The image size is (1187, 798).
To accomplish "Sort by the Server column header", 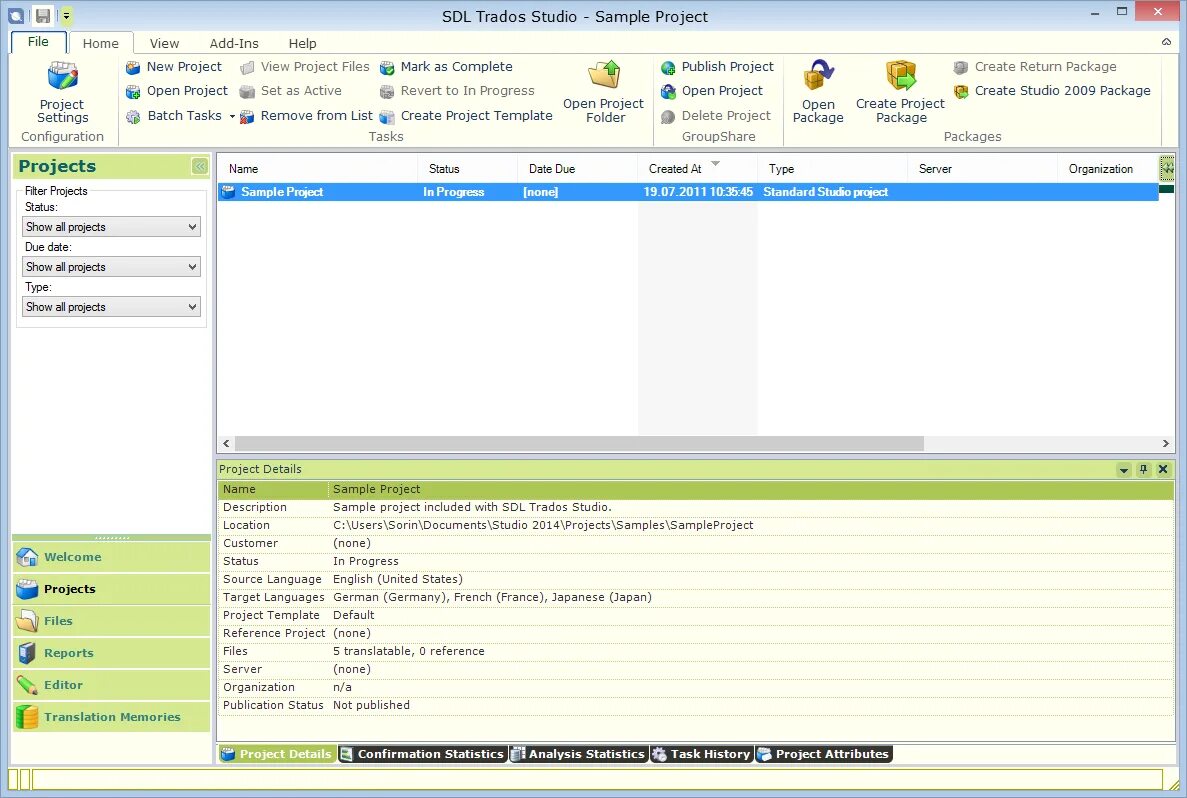I will click(x=982, y=169).
